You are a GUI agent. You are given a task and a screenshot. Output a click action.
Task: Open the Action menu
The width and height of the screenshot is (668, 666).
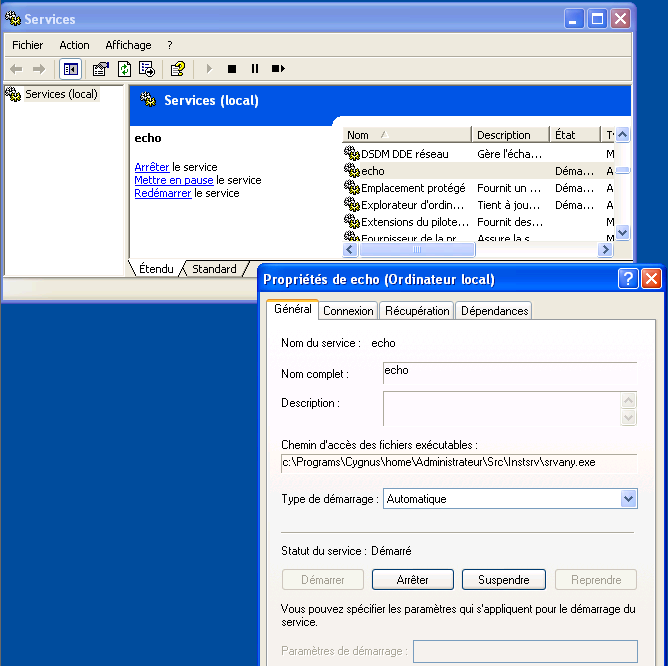[74, 45]
